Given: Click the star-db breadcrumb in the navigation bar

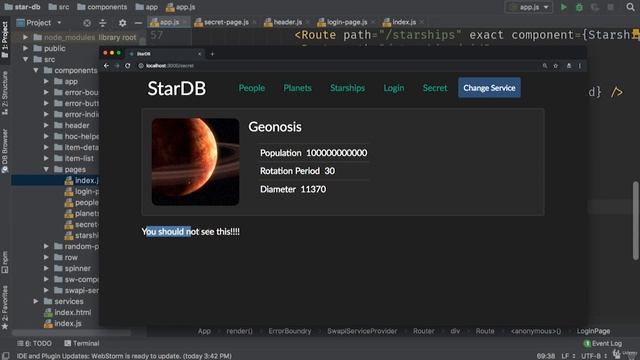Looking at the screenshot, I should tap(22, 7).
